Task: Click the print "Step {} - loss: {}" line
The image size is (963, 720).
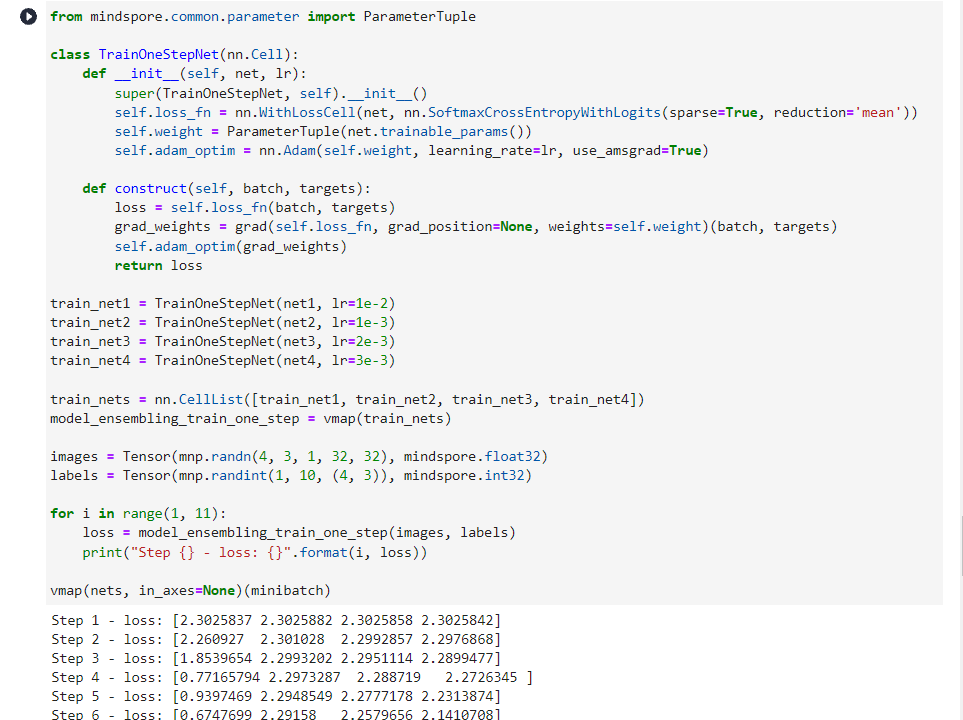Action: [255, 552]
